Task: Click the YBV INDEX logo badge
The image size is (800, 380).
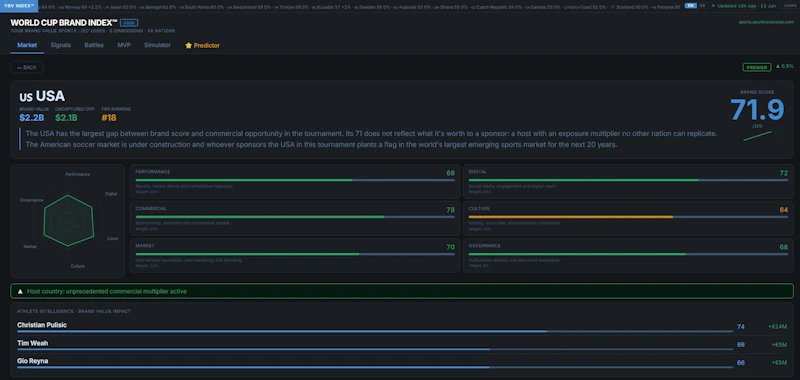Action: coord(19,6)
